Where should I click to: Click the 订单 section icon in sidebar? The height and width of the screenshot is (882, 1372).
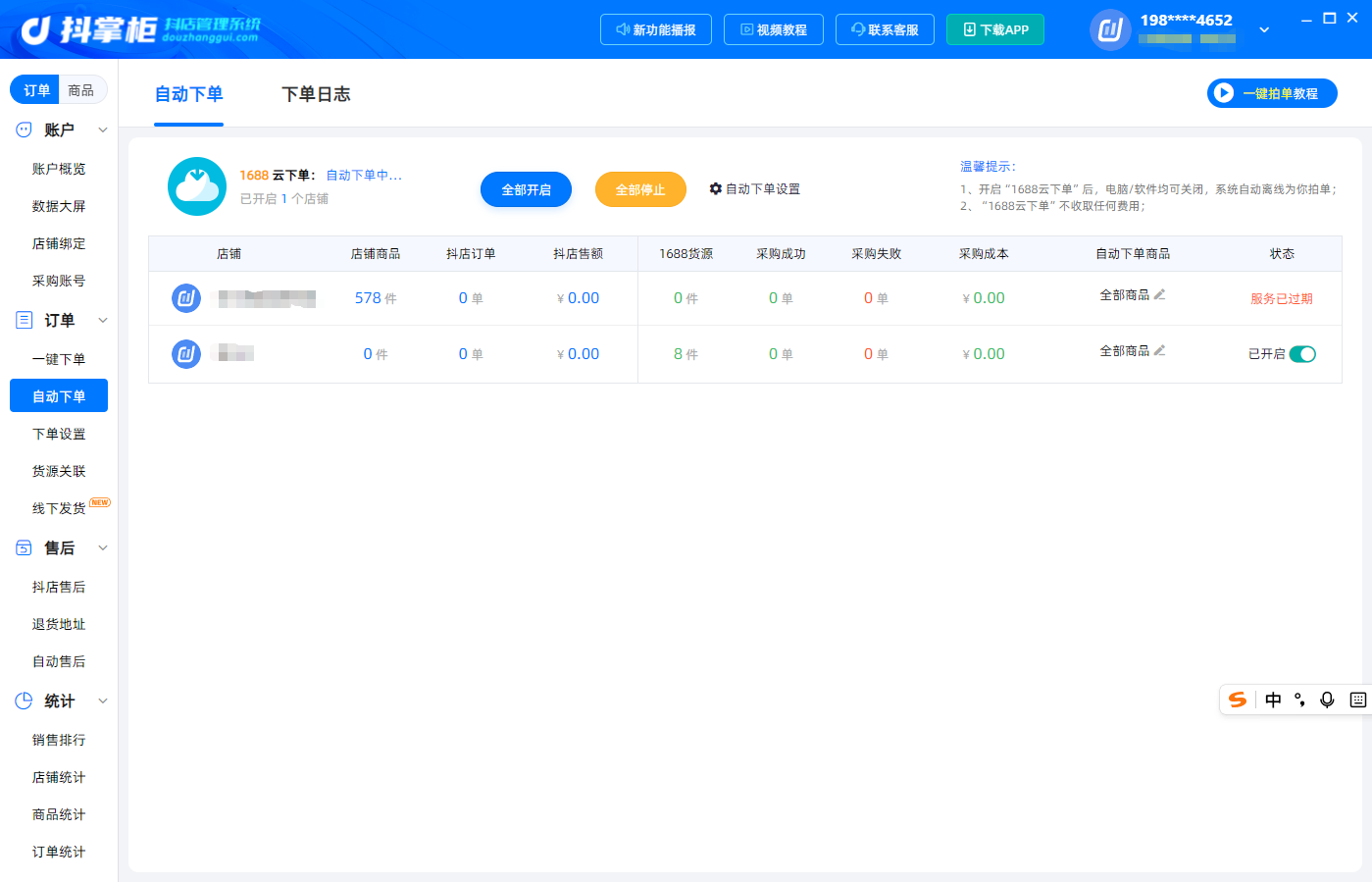(25, 320)
